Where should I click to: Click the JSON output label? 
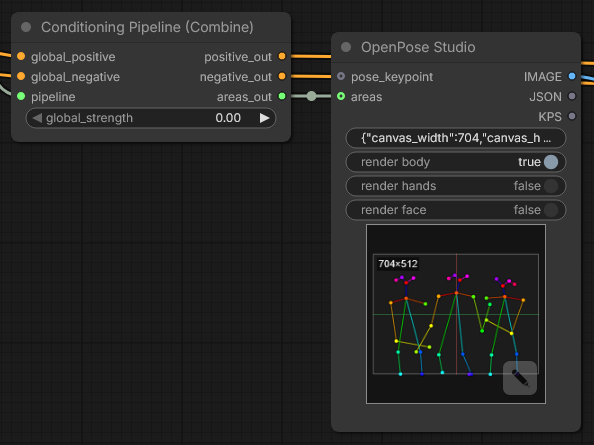546,97
